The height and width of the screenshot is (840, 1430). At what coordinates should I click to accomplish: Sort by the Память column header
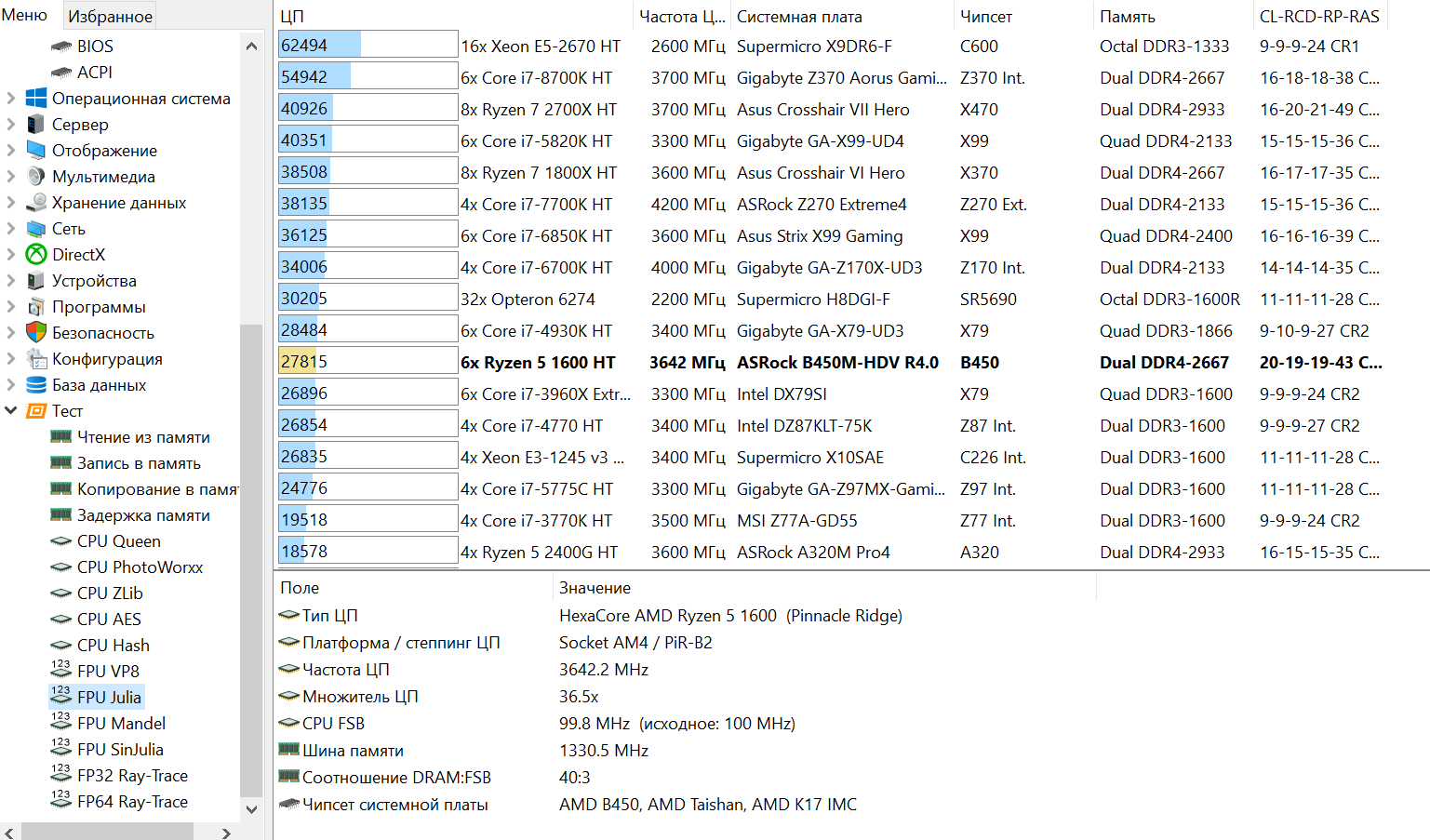pos(1174,17)
